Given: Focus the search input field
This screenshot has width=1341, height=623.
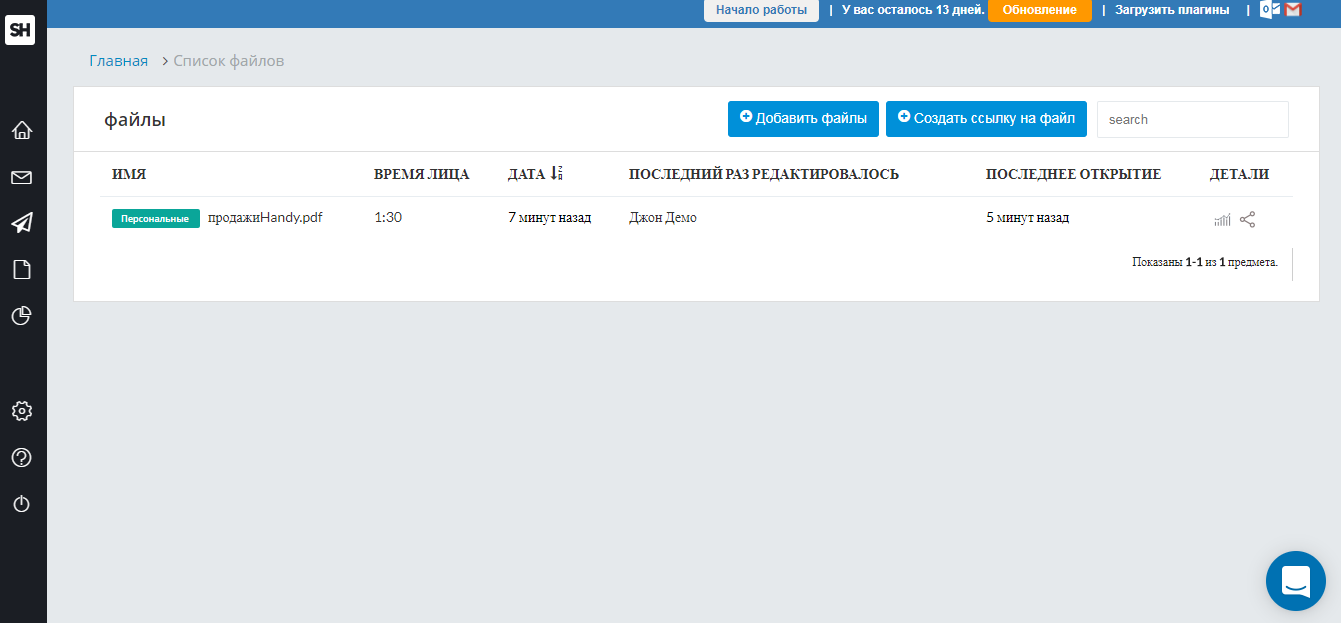Looking at the screenshot, I should [x=1193, y=119].
